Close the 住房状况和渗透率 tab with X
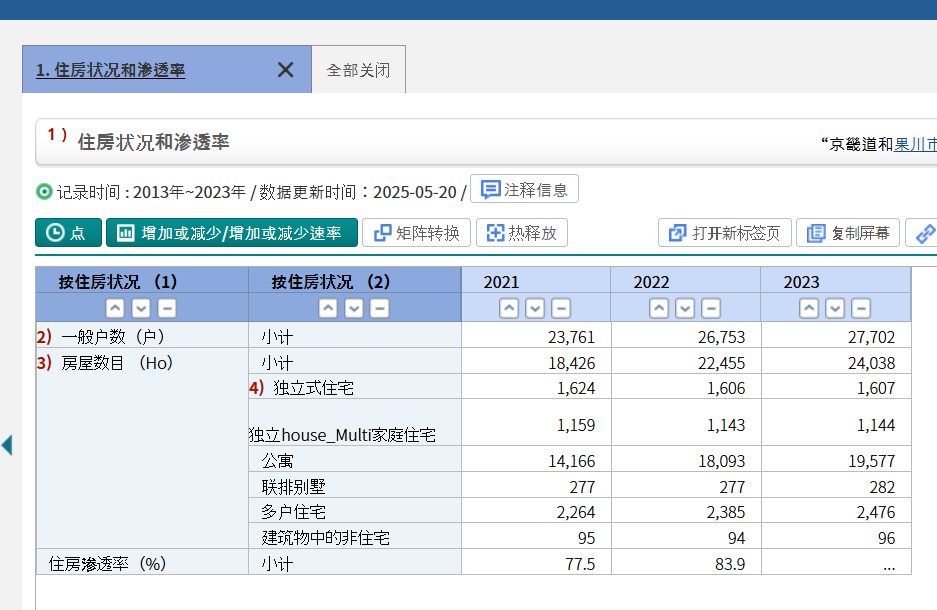 [x=286, y=70]
